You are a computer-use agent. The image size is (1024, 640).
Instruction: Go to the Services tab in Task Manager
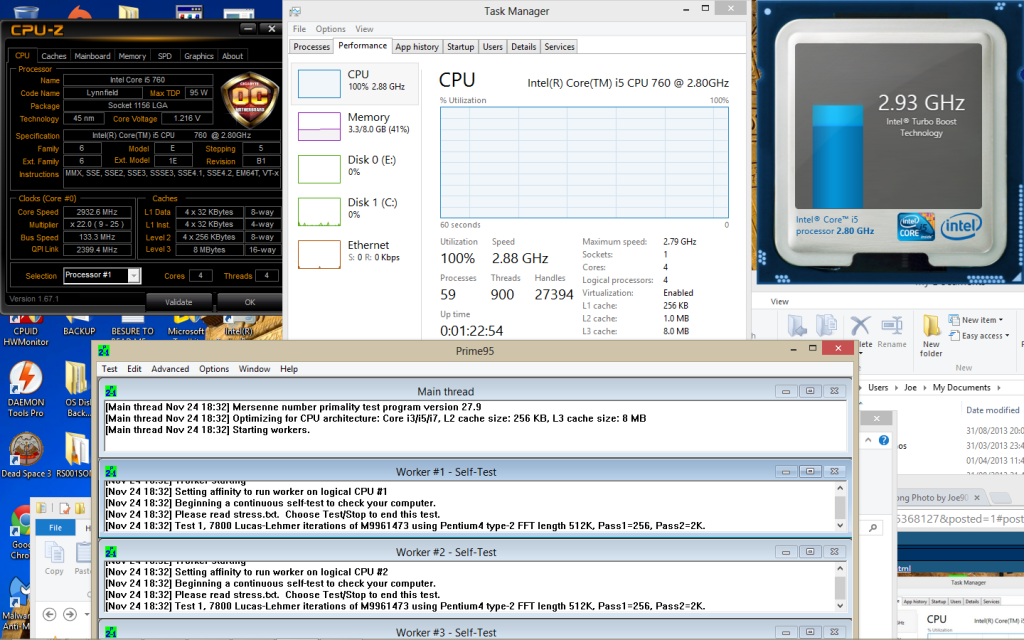coord(560,47)
